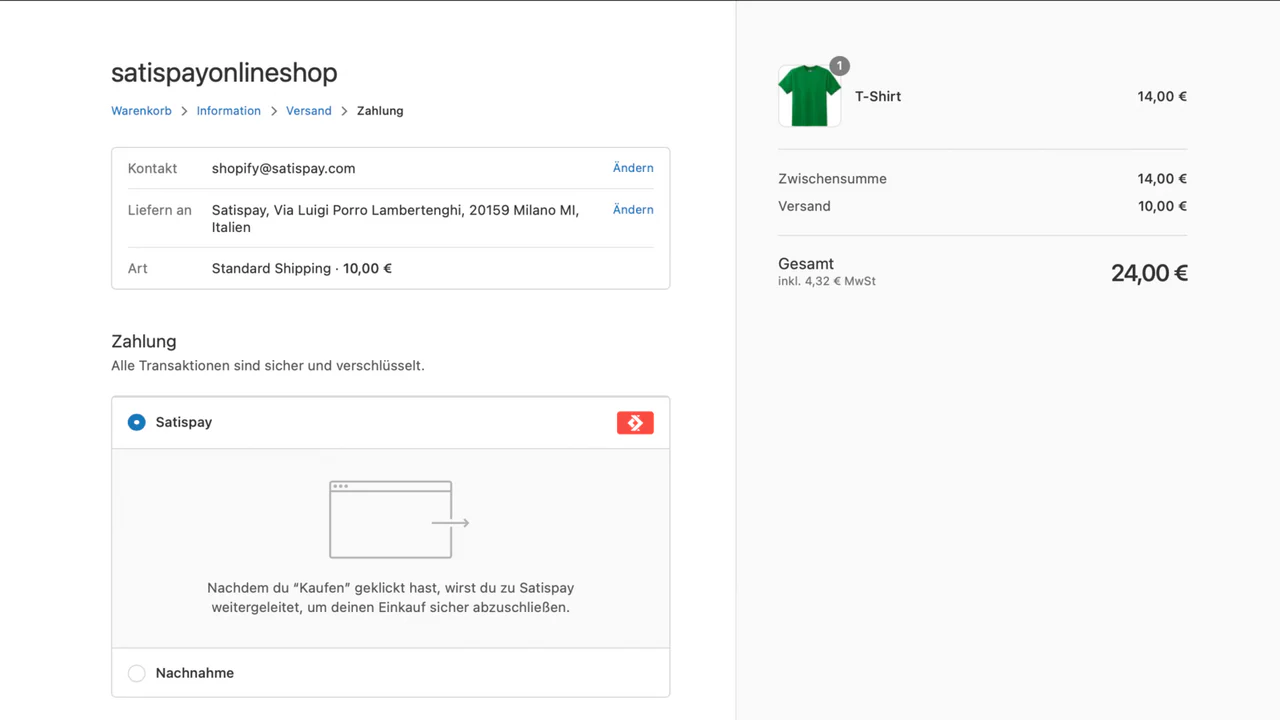Click the Art row label
1280x720 pixels.
point(137,269)
